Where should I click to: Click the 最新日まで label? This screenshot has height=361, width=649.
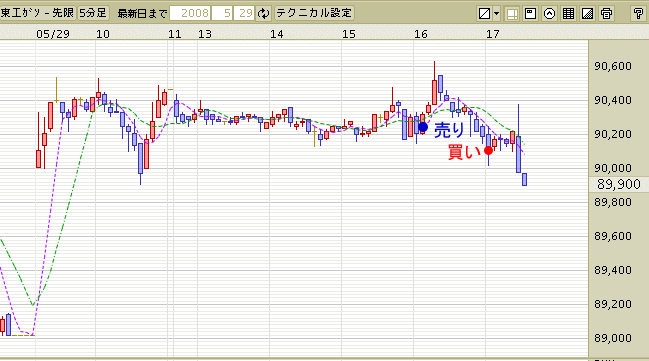click(x=142, y=14)
